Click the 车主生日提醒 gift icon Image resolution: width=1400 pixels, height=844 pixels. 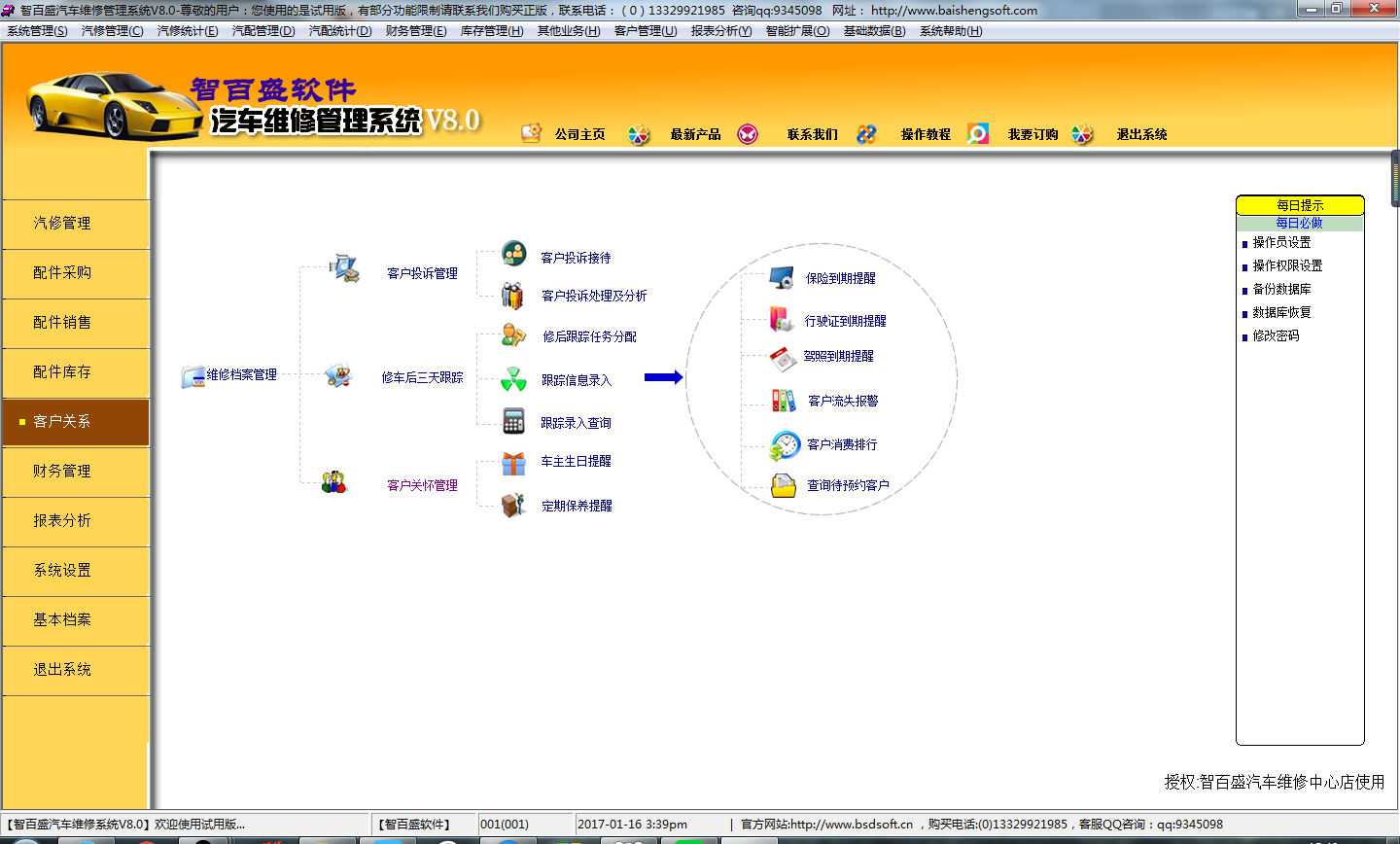513,463
